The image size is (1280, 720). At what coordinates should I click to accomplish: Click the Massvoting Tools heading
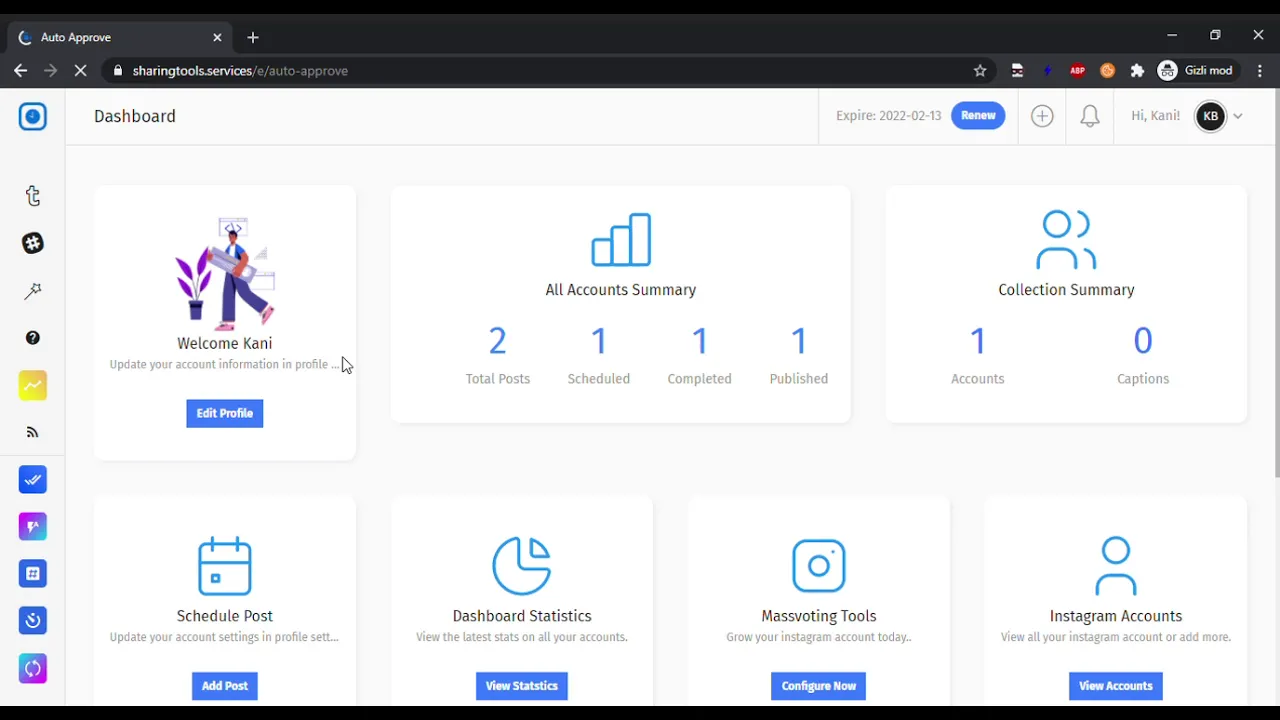(x=819, y=616)
